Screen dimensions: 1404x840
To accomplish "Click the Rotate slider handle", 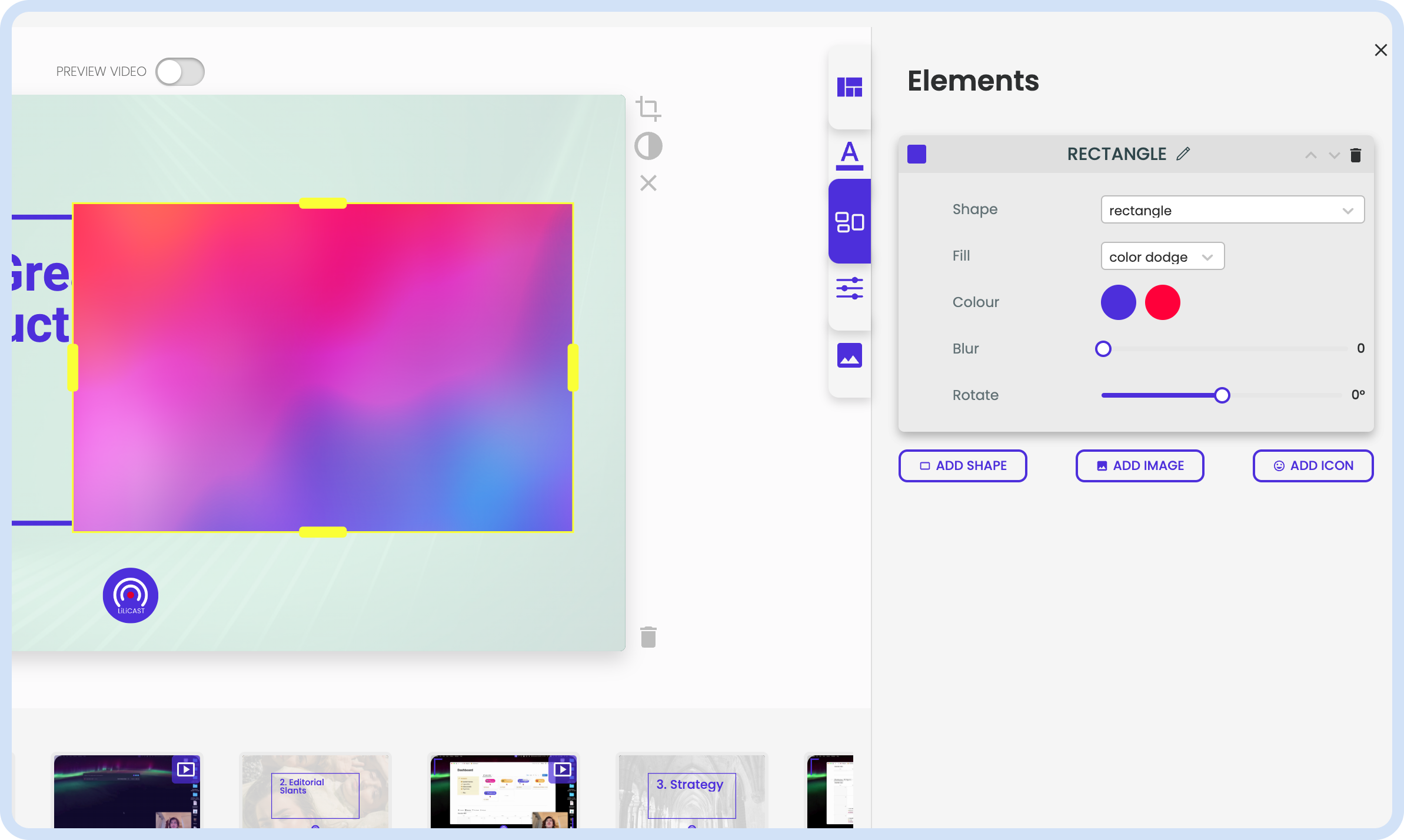I will coord(1222,395).
